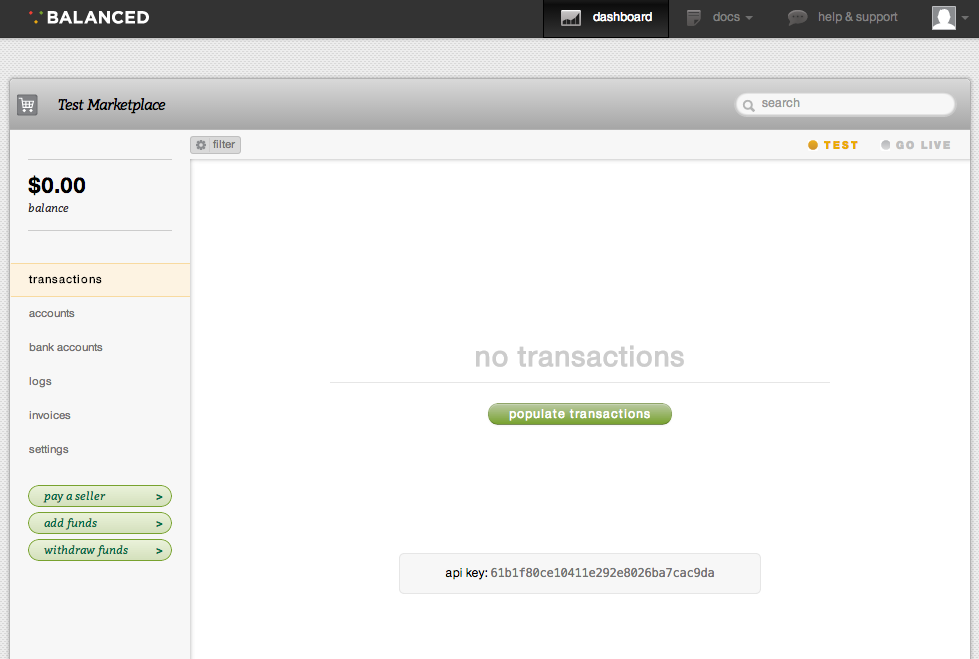
Task: Open the dashboard tab
Action: (x=606, y=18)
